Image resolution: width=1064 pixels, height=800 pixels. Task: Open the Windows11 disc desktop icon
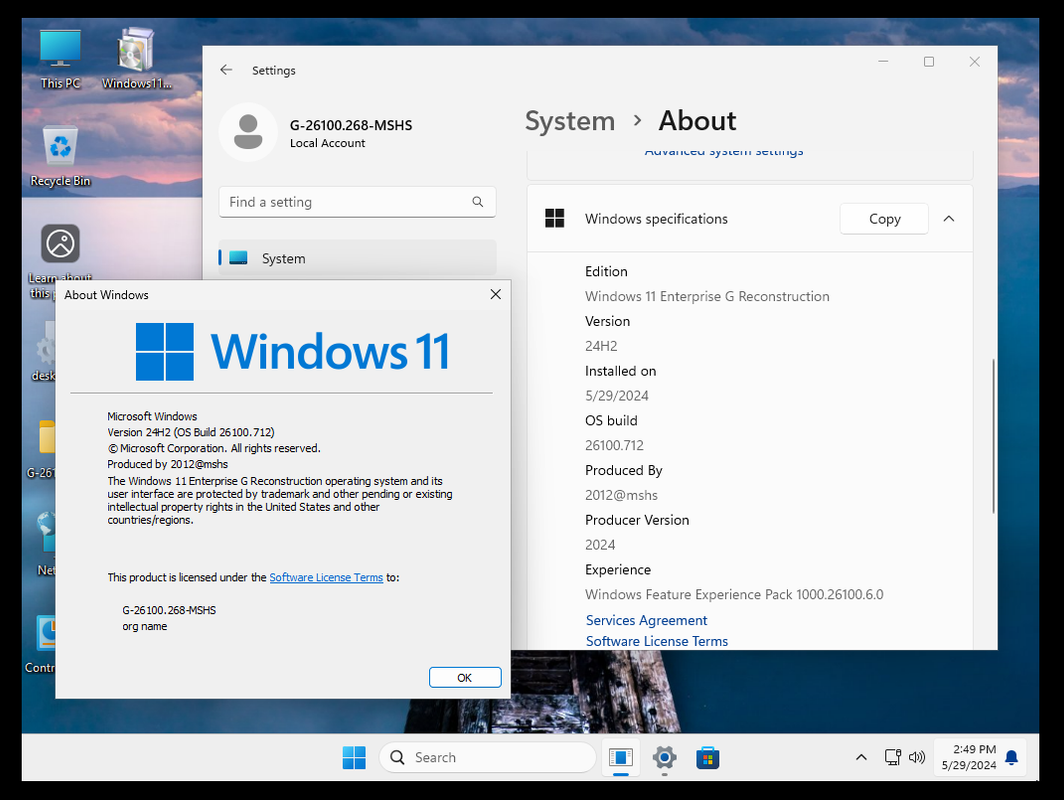136,59
